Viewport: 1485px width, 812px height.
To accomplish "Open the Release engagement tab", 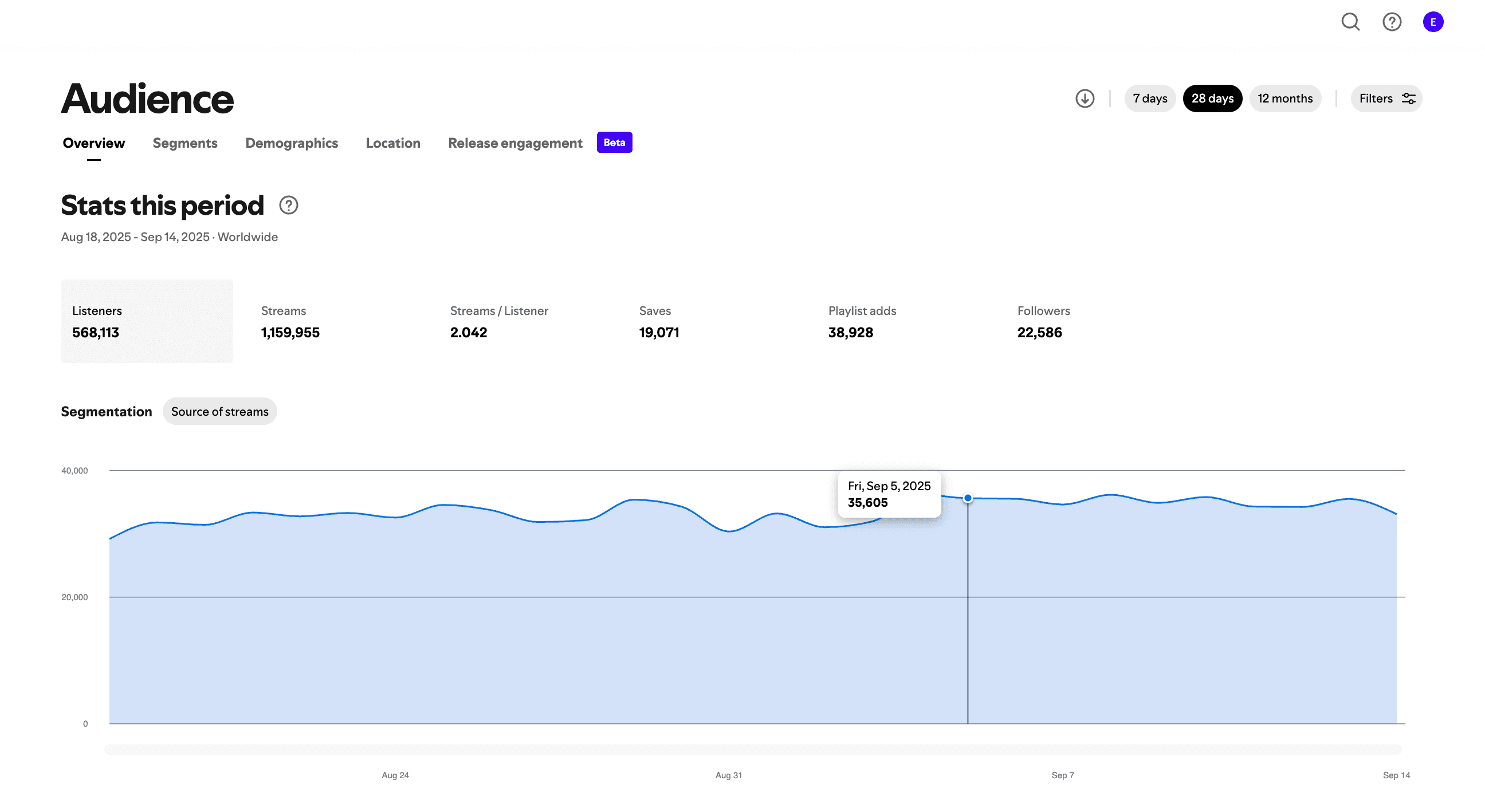I will (x=516, y=143).
